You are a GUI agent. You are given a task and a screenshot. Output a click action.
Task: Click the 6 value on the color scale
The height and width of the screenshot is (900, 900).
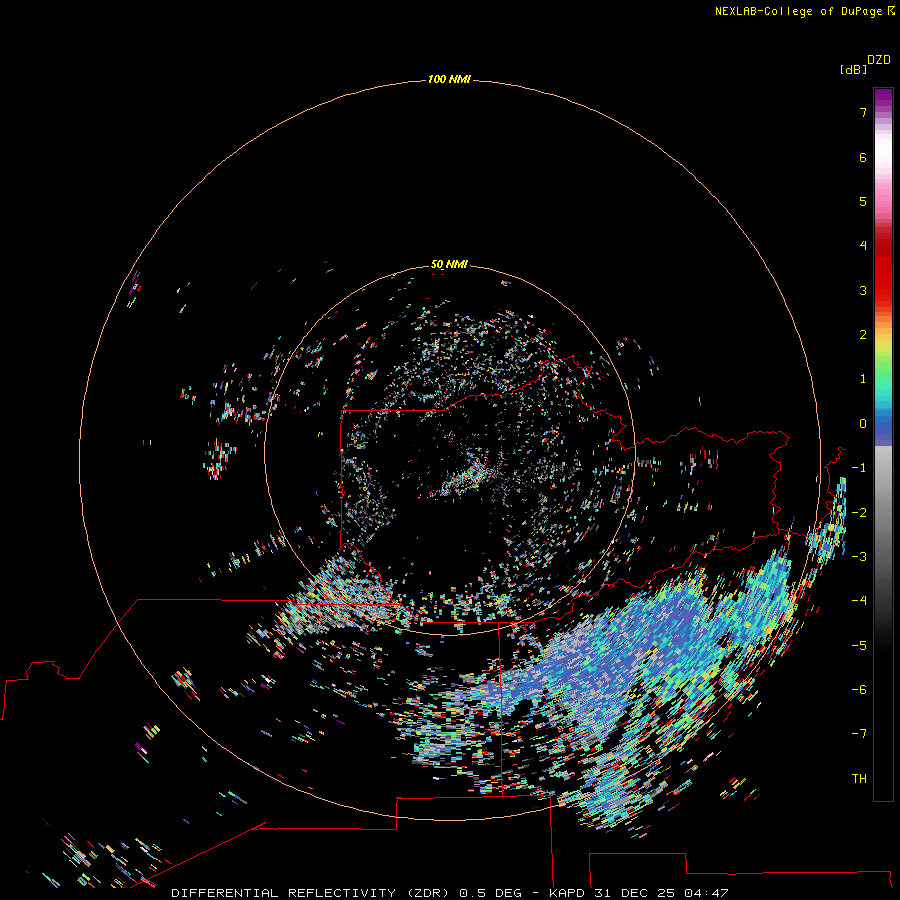(863, 157)
